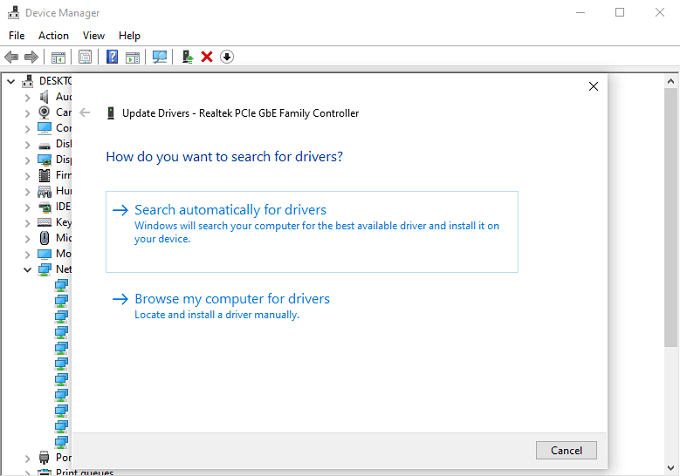The width and height of the screenshot is (680, 476).
Task: Choose Browse my computer for drivers
Action: click(232, 299)
